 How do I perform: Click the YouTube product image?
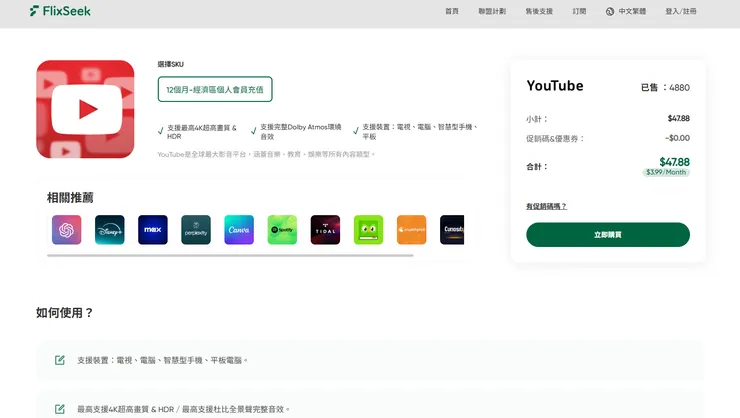tap(85, 109)
